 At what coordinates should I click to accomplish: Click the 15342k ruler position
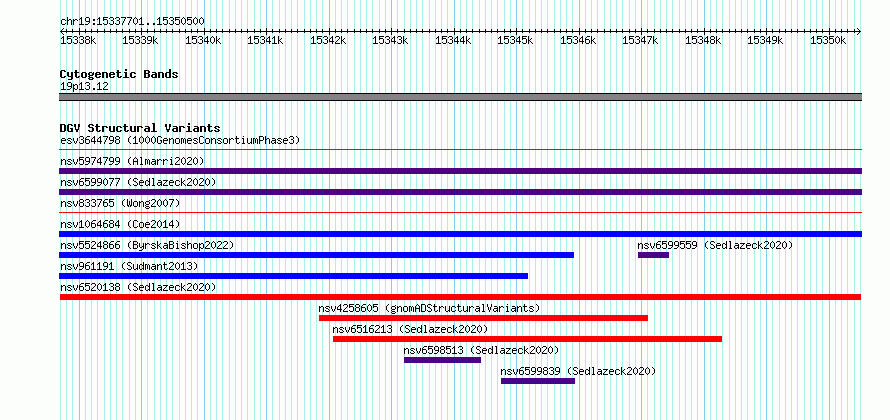click(328, 40)
